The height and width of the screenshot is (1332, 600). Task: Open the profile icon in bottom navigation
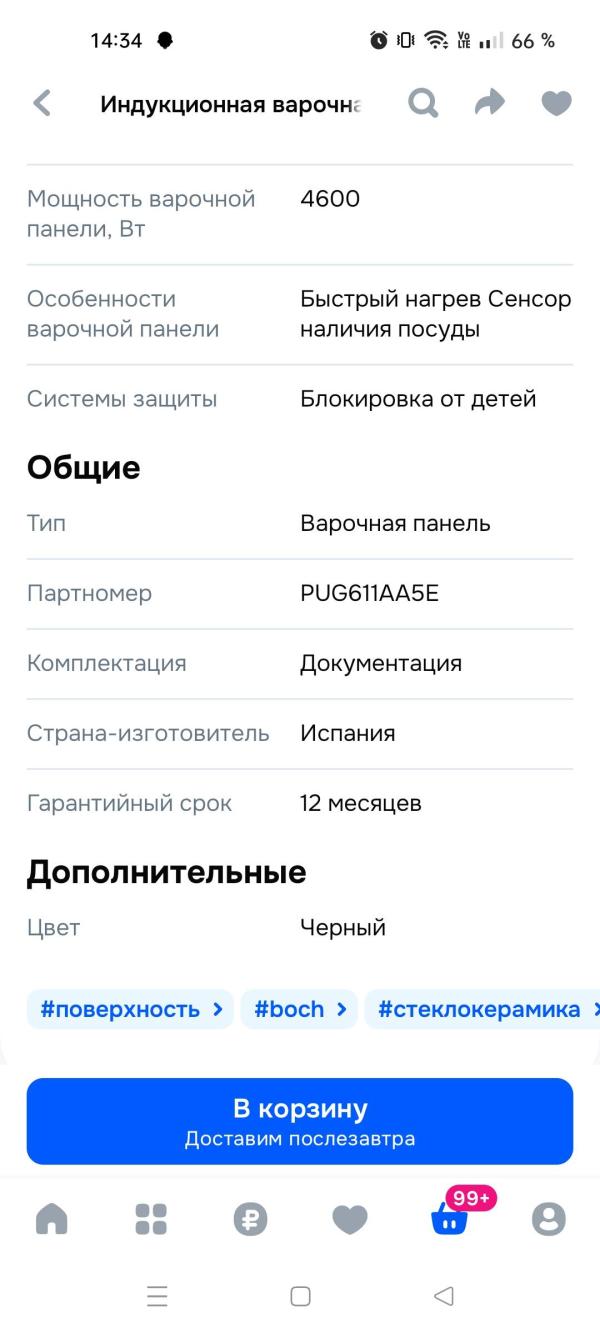(547, 1218)
